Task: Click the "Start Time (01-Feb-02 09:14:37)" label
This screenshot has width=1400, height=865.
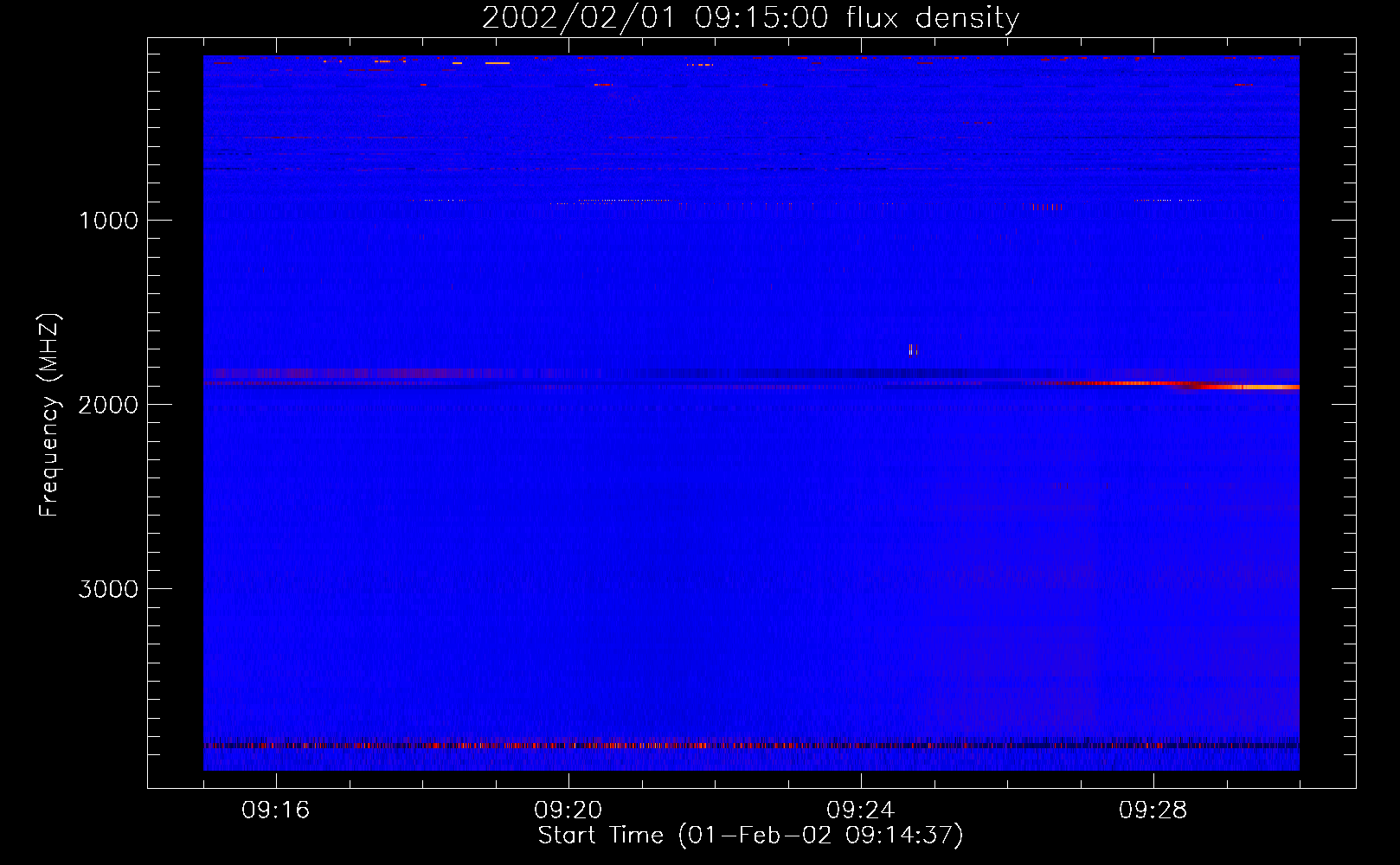Action: tap(750, 836)
